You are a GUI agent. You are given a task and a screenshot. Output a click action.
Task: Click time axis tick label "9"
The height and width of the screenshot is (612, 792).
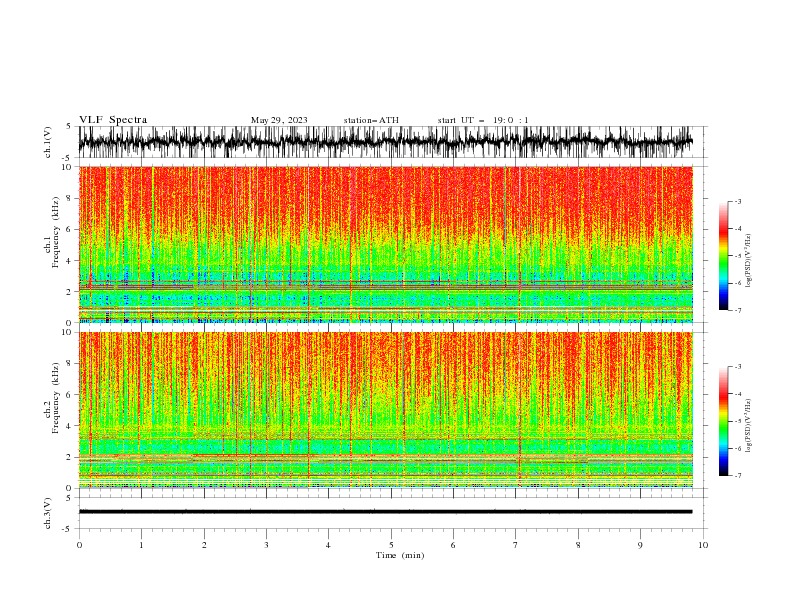[x=640, y=545]
